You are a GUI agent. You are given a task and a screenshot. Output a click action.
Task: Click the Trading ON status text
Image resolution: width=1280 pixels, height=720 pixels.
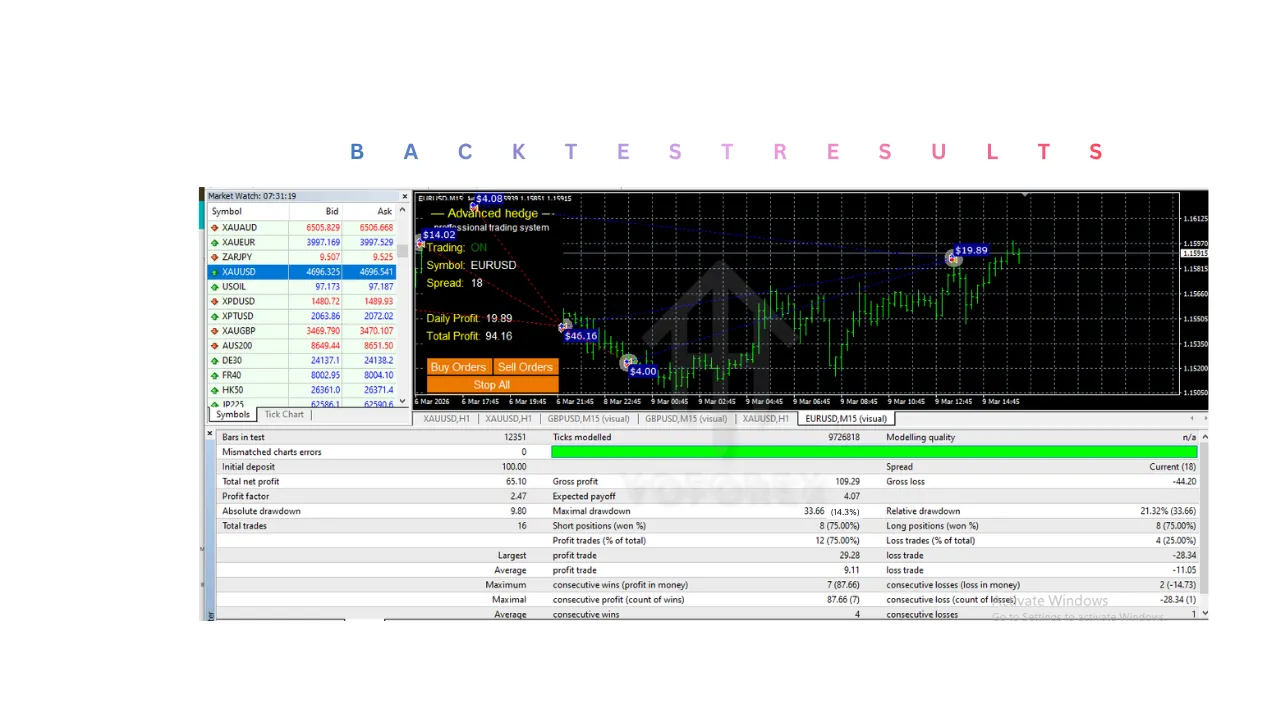pos(457,247)
